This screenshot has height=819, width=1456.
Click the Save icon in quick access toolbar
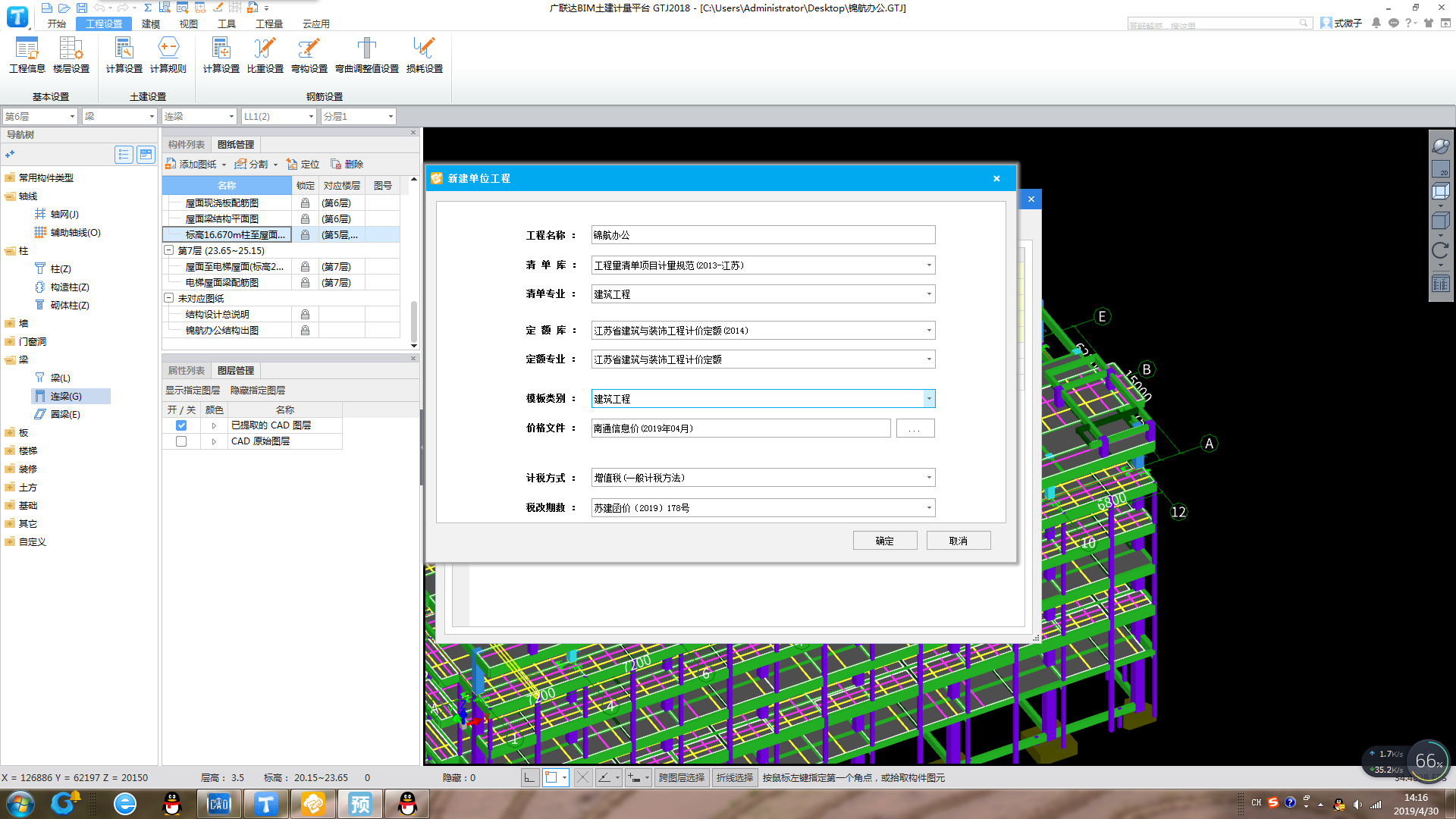click(81, 8)
